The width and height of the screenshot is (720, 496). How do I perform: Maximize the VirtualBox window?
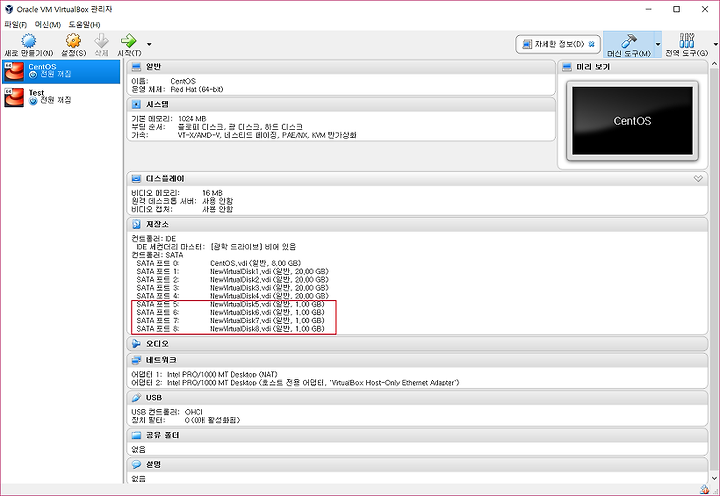(676, 9)
